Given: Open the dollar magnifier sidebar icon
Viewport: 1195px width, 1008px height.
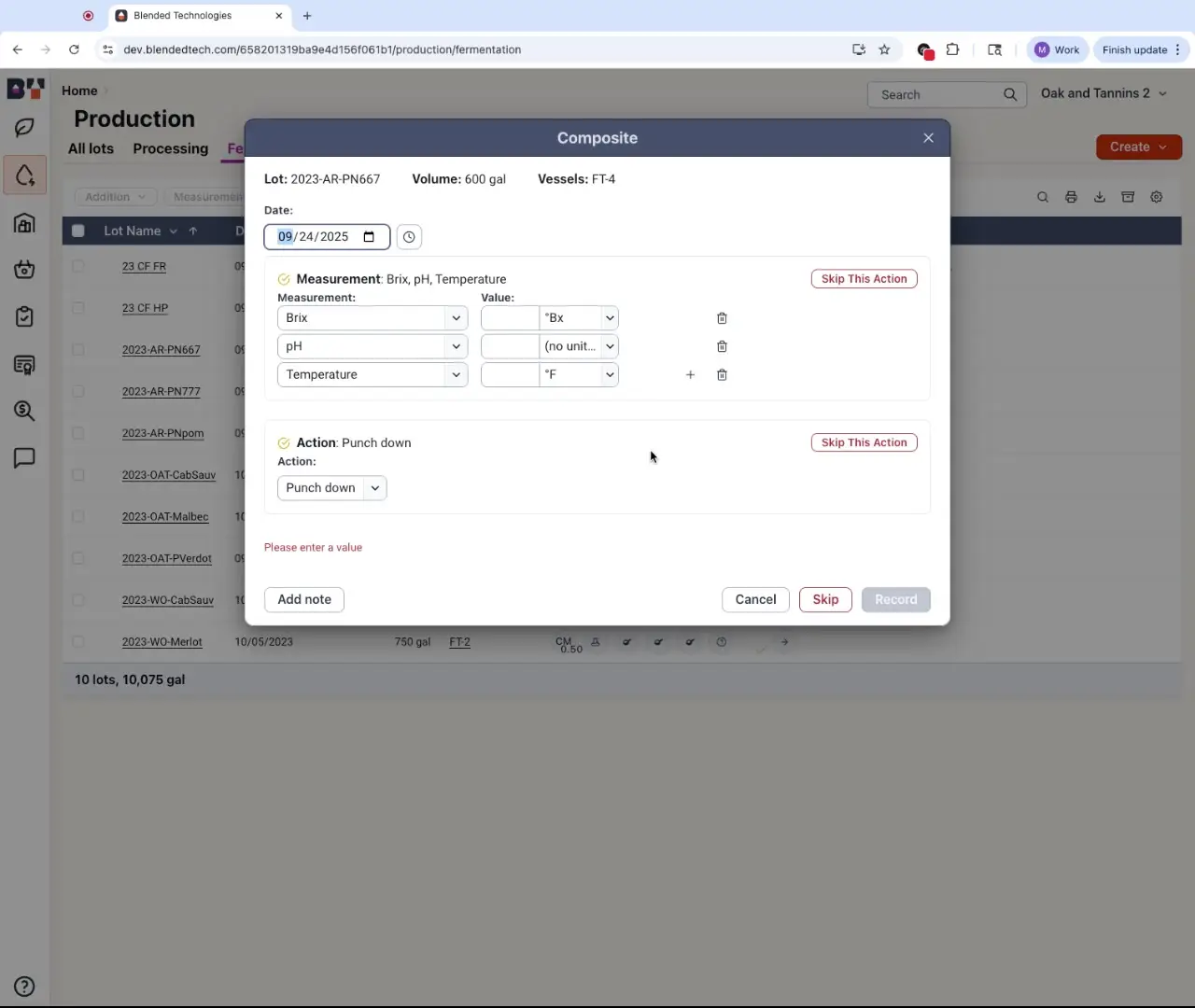Looking at the screenshot, I should (24, 411).
